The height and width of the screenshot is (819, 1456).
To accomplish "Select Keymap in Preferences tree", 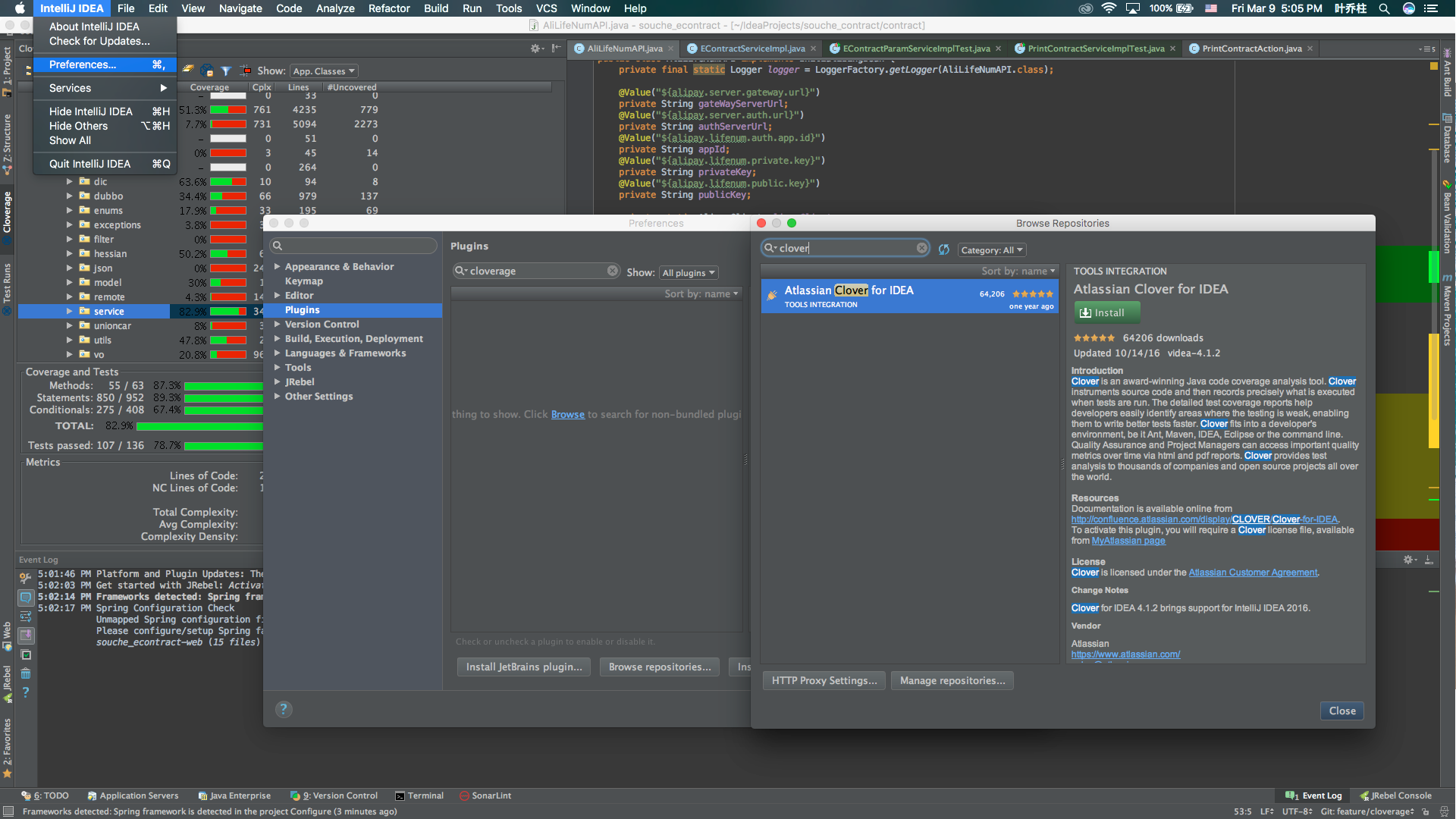I will 303,281.
